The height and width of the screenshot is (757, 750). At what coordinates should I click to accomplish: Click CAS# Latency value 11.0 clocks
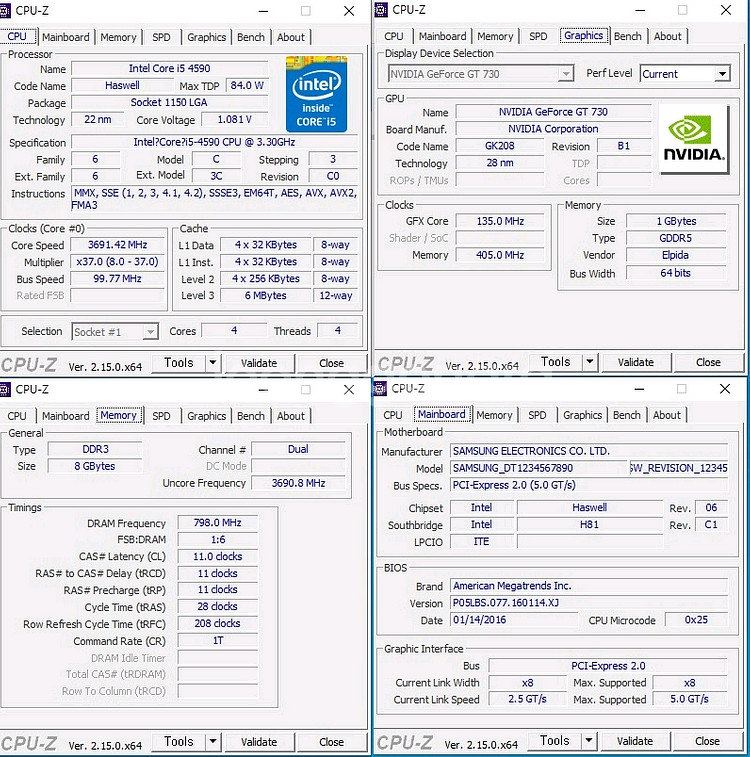(x=218, y=556)
